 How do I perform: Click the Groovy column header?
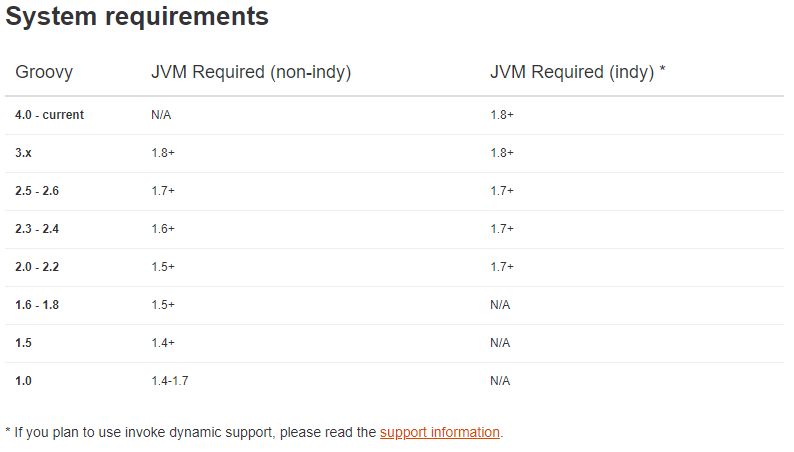pos(44,72)
